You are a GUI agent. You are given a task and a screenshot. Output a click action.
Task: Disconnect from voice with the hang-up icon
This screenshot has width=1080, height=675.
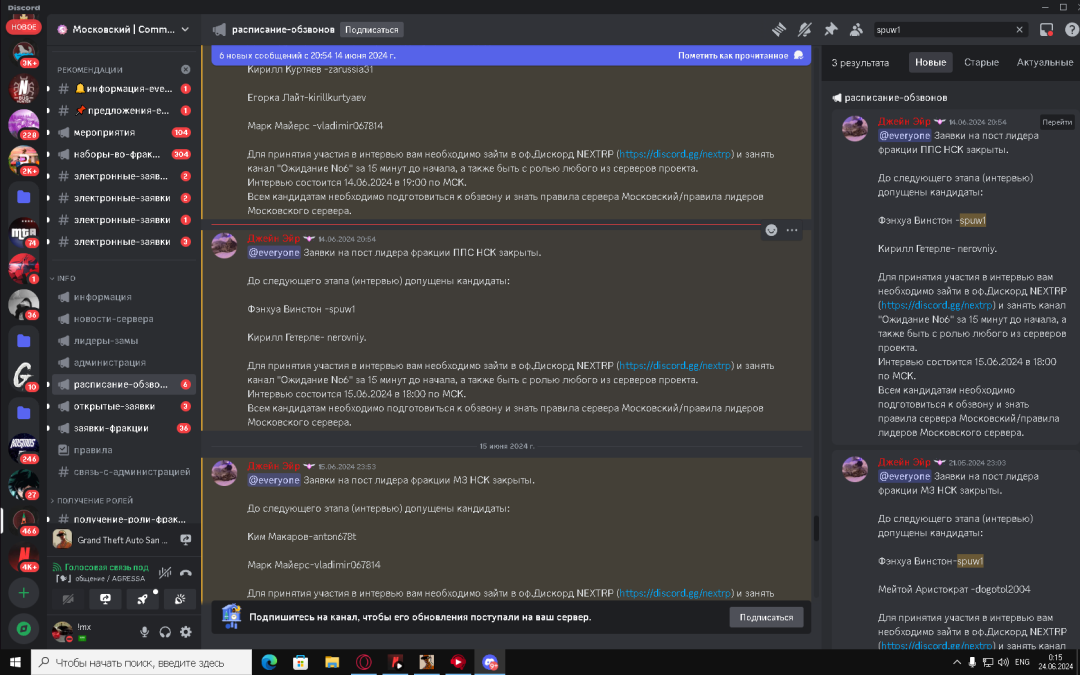click(x=185, y=572)
